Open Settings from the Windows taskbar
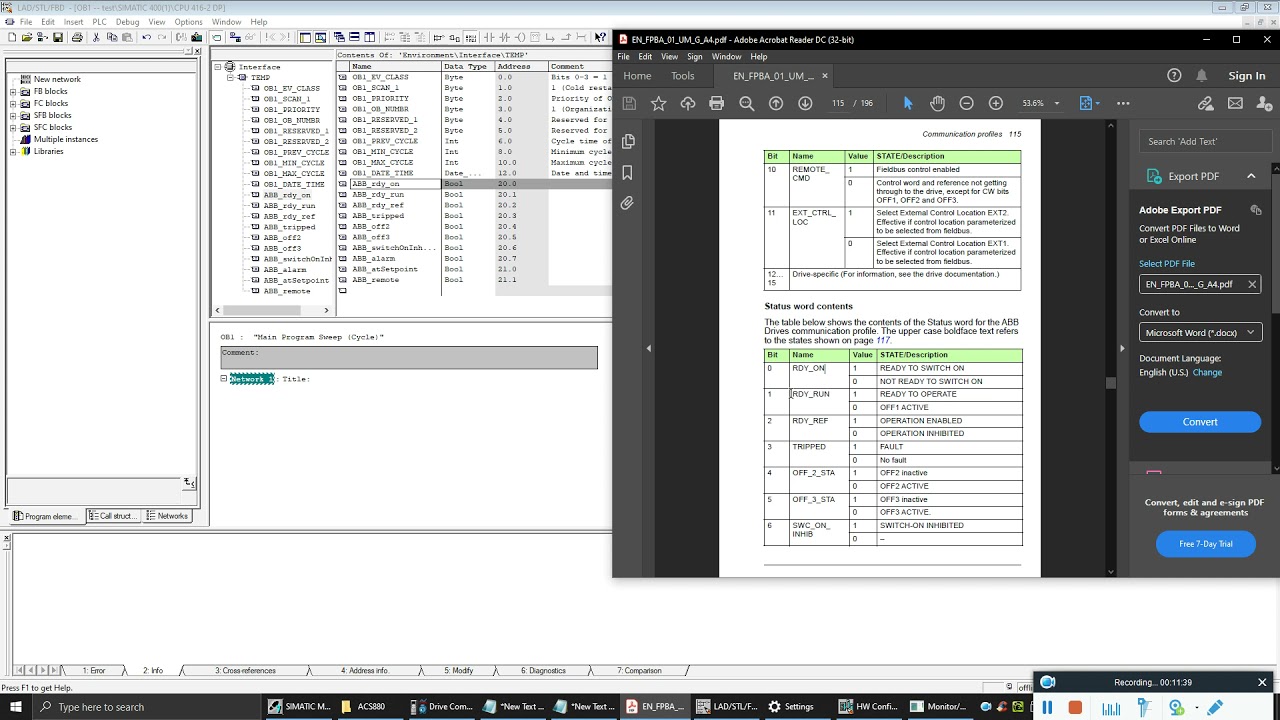This screenshot has width=1280, height=720. (x=790, y=707)
